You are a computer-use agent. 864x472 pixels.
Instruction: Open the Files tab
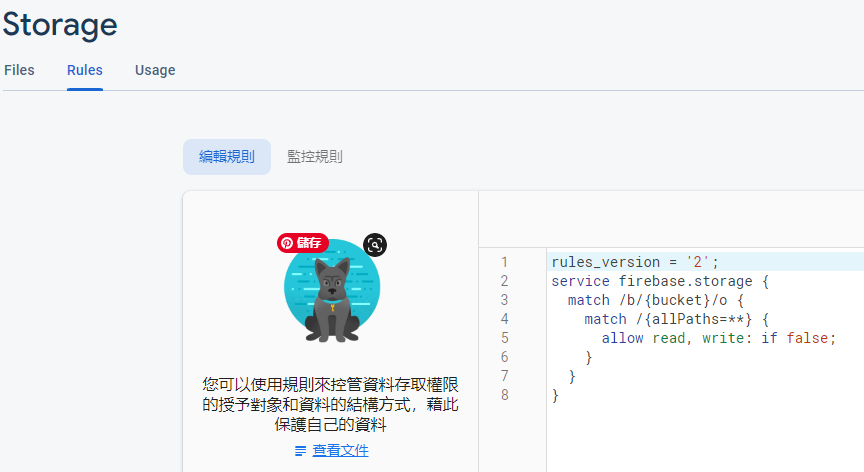(x=19, y=70)
